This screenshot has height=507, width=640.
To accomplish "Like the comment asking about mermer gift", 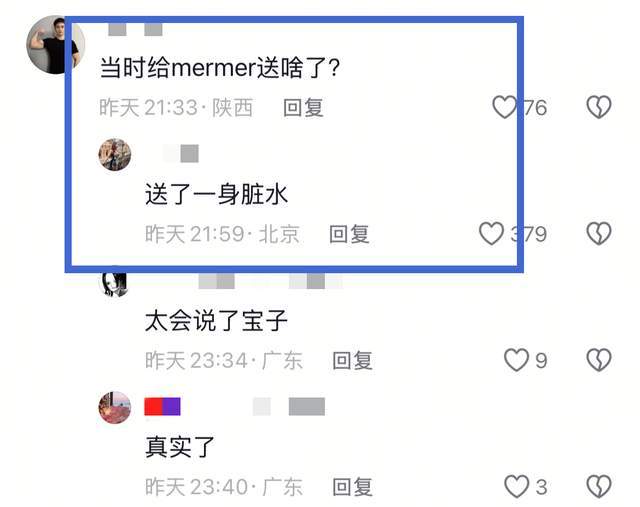I will (x=504, y=107).
